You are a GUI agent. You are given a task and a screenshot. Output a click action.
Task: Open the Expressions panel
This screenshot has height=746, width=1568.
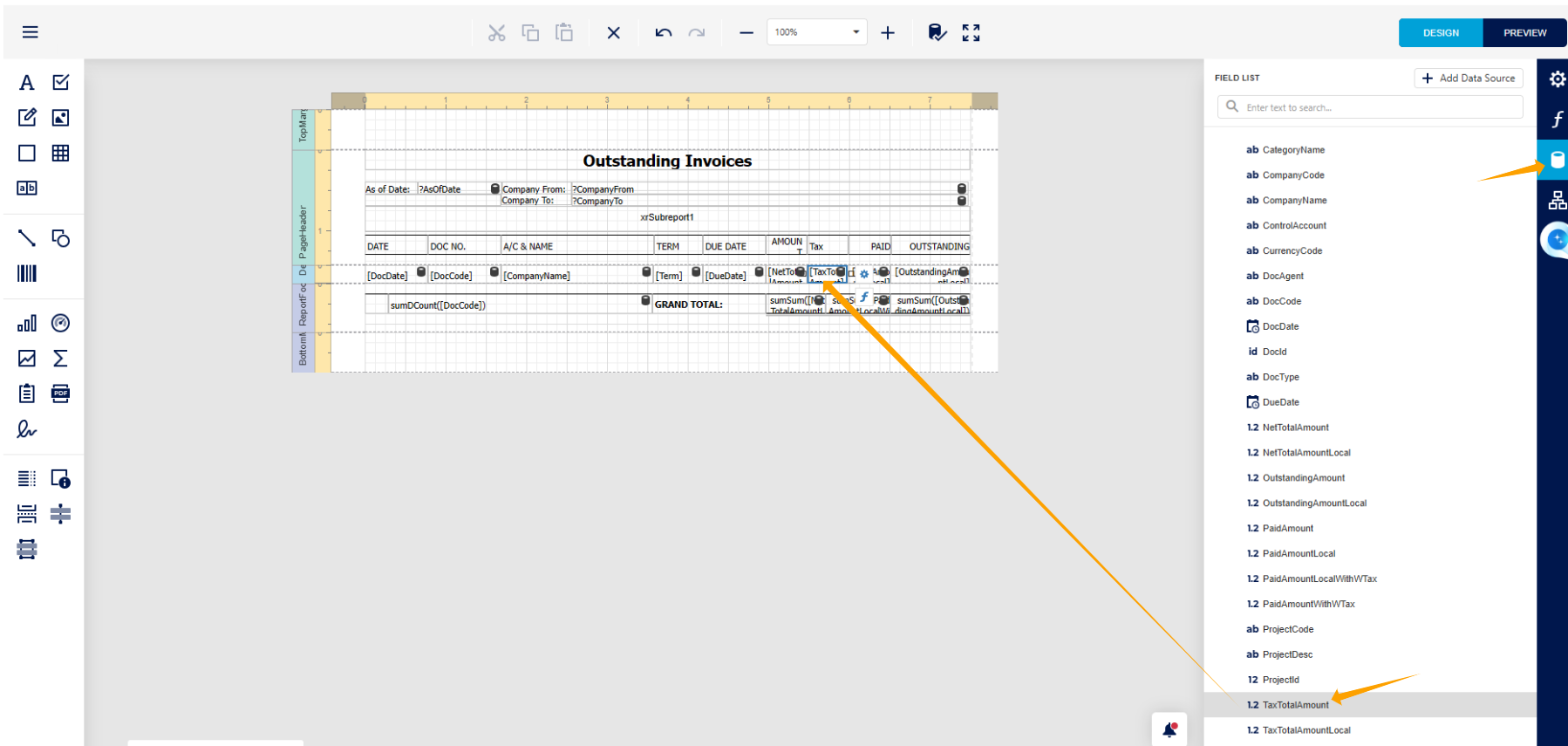(1557, 120)
